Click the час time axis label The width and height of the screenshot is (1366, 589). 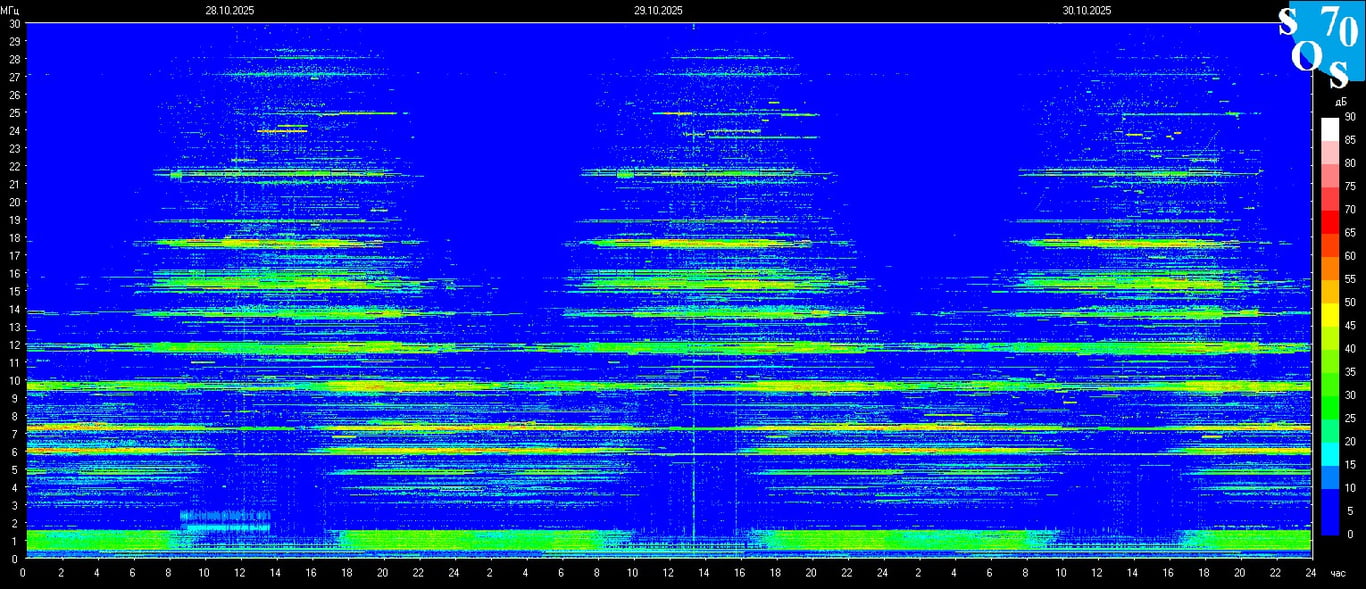1338,573
